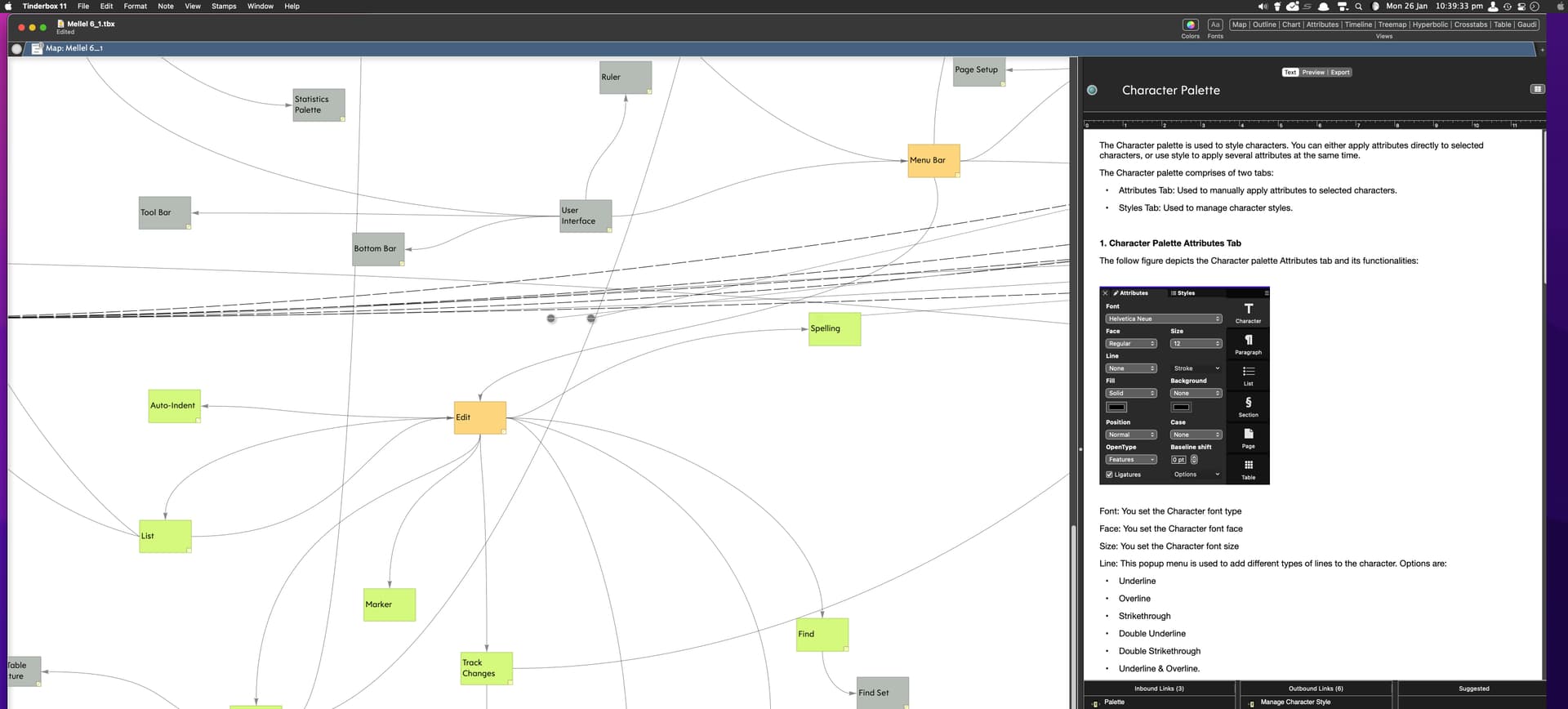Click the teal badge beside Character Palette title
The height and width of the screenshot is (709, 1568).
pyautogui.click(x=1092, y=91)
